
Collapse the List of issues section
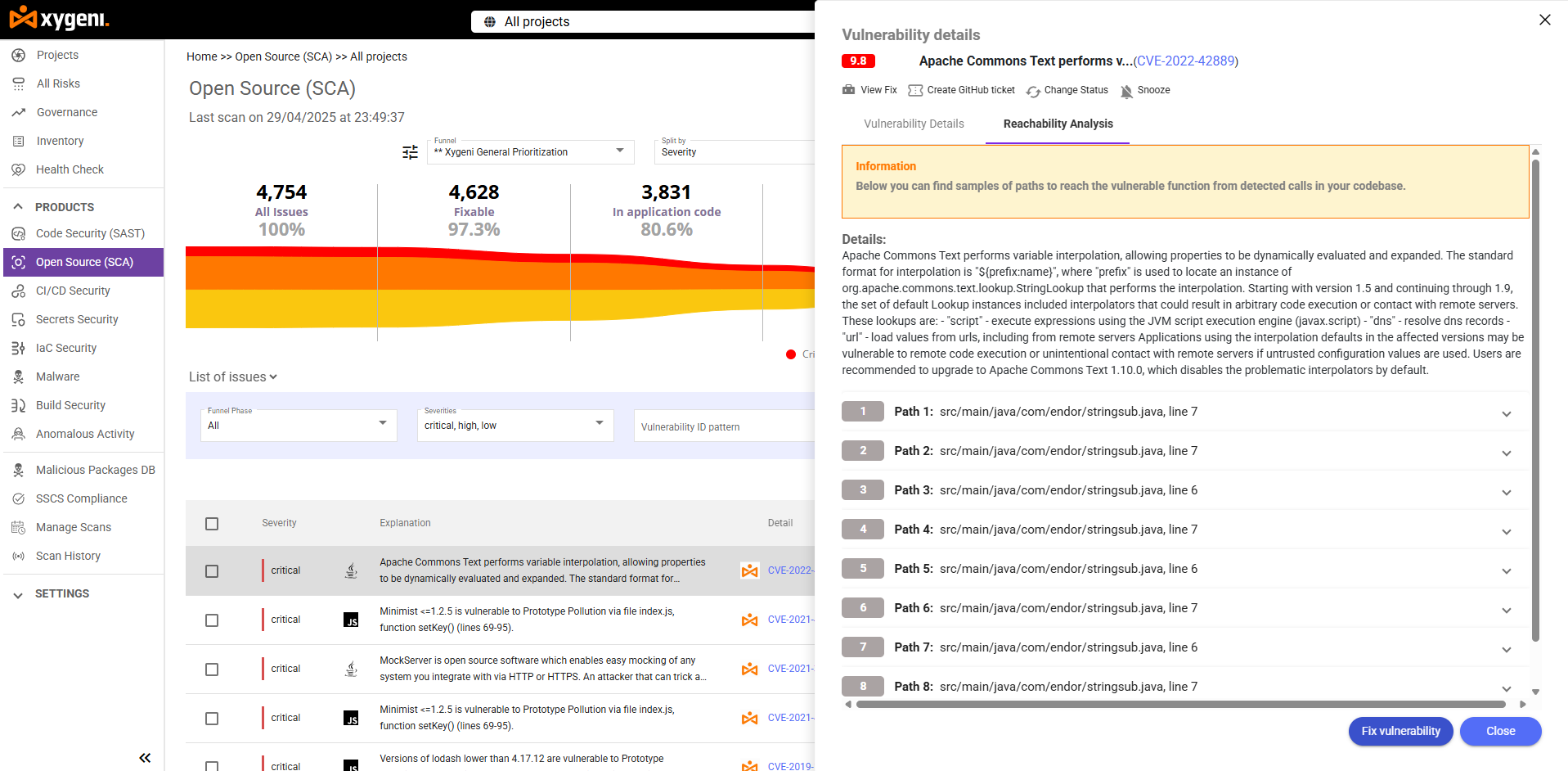pyautogui.click(x=233, y=376)
